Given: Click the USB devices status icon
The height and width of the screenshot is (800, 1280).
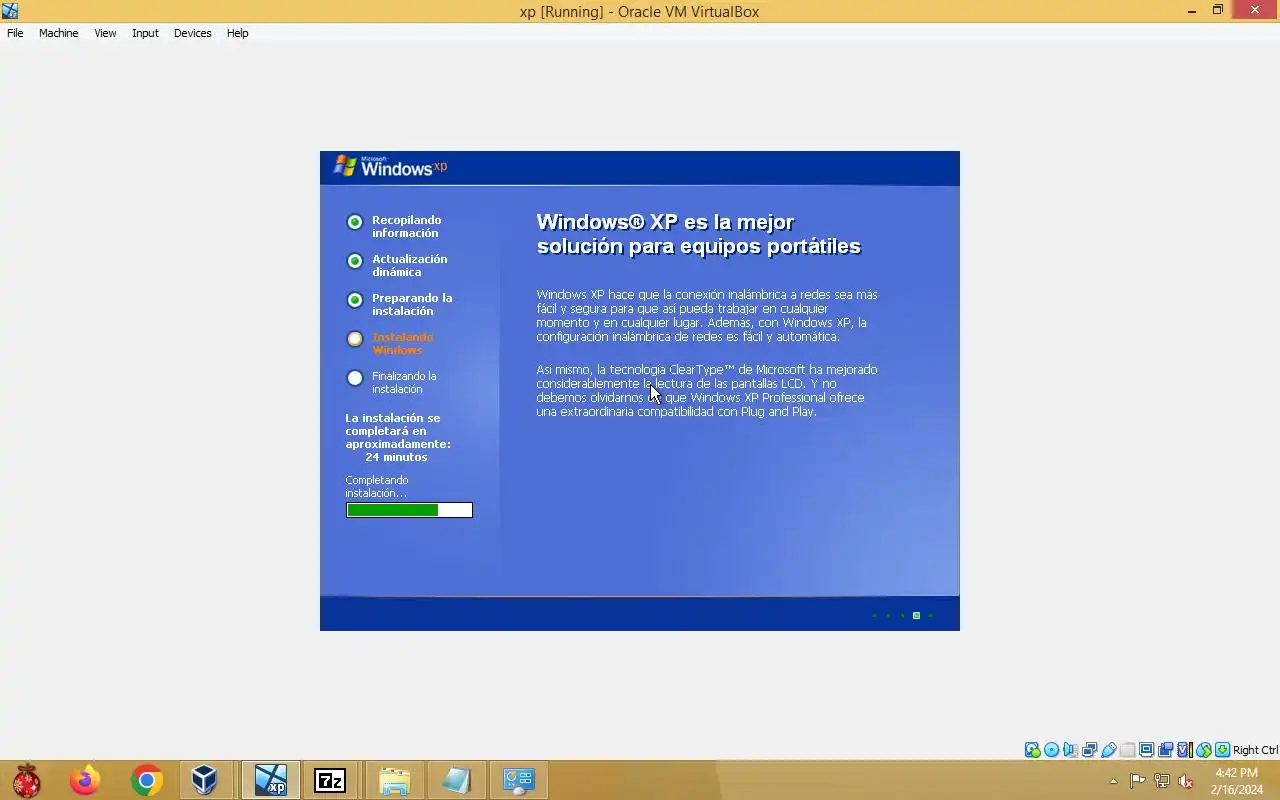Looking at the screenshot, I should [1108, 750].
